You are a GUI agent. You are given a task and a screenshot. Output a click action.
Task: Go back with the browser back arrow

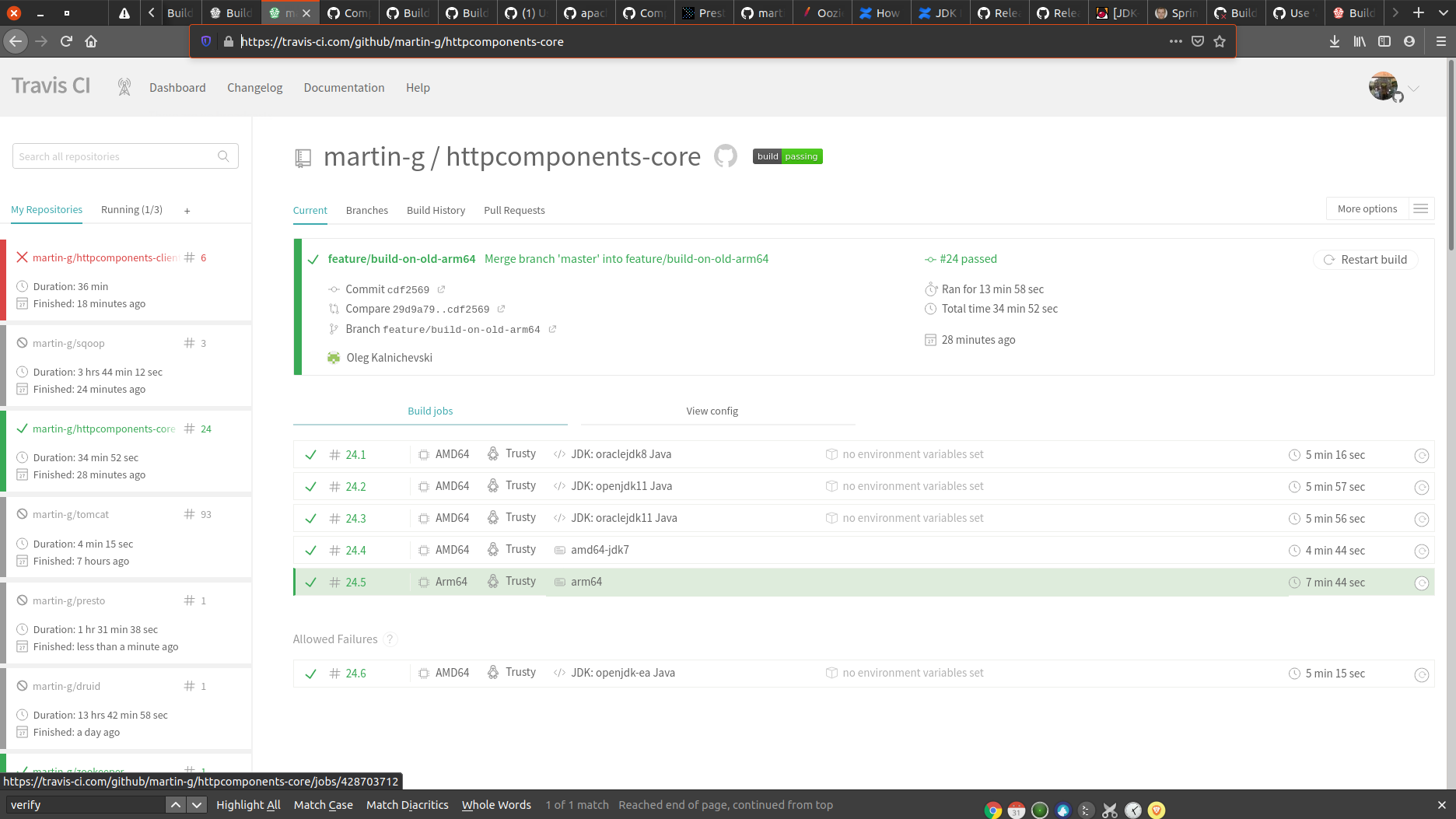point(16,41)
